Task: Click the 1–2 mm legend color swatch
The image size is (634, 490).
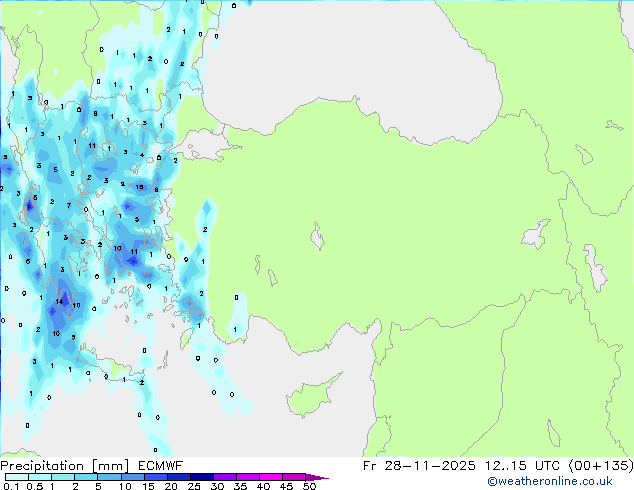Action: (x=63, y=477)
